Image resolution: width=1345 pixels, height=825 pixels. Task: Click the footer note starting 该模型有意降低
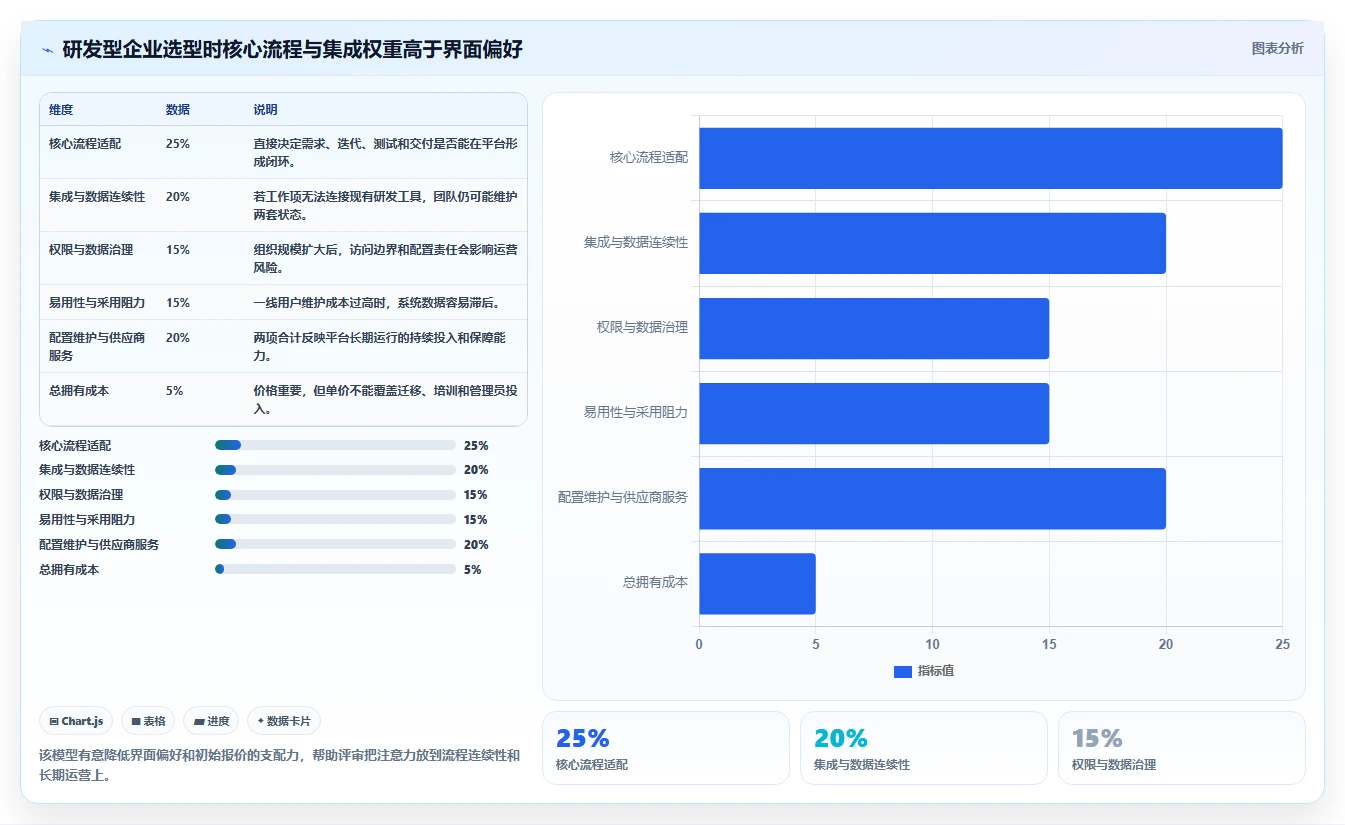pos(280,765)
